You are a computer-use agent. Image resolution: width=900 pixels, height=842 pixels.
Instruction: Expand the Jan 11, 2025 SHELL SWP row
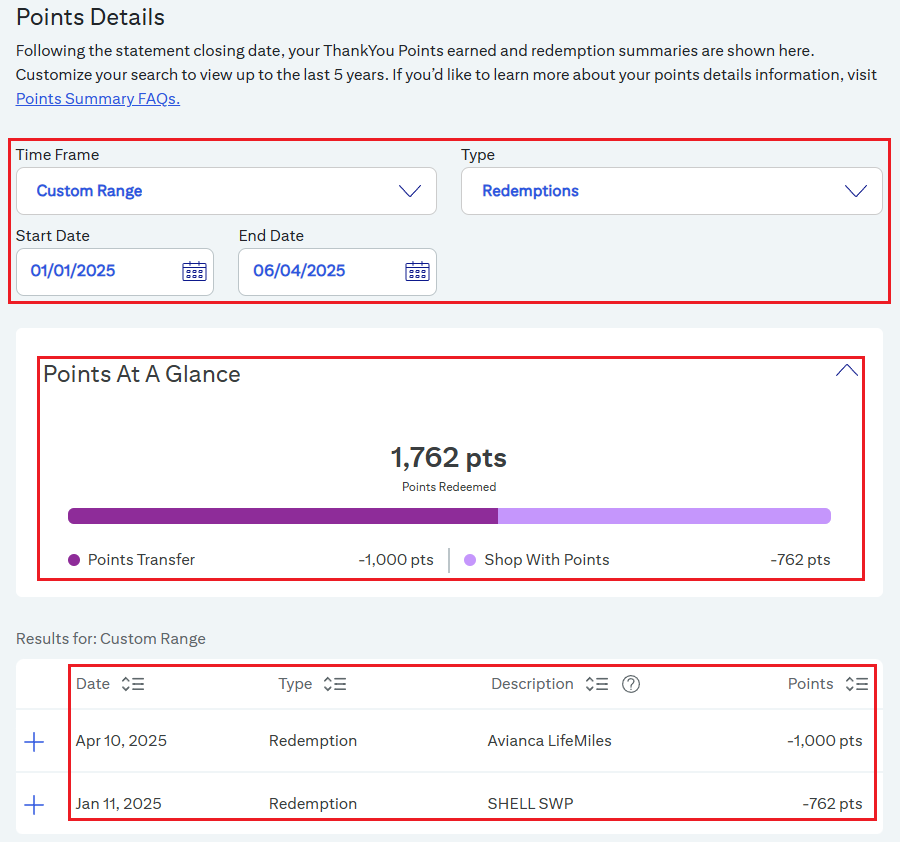34,805
